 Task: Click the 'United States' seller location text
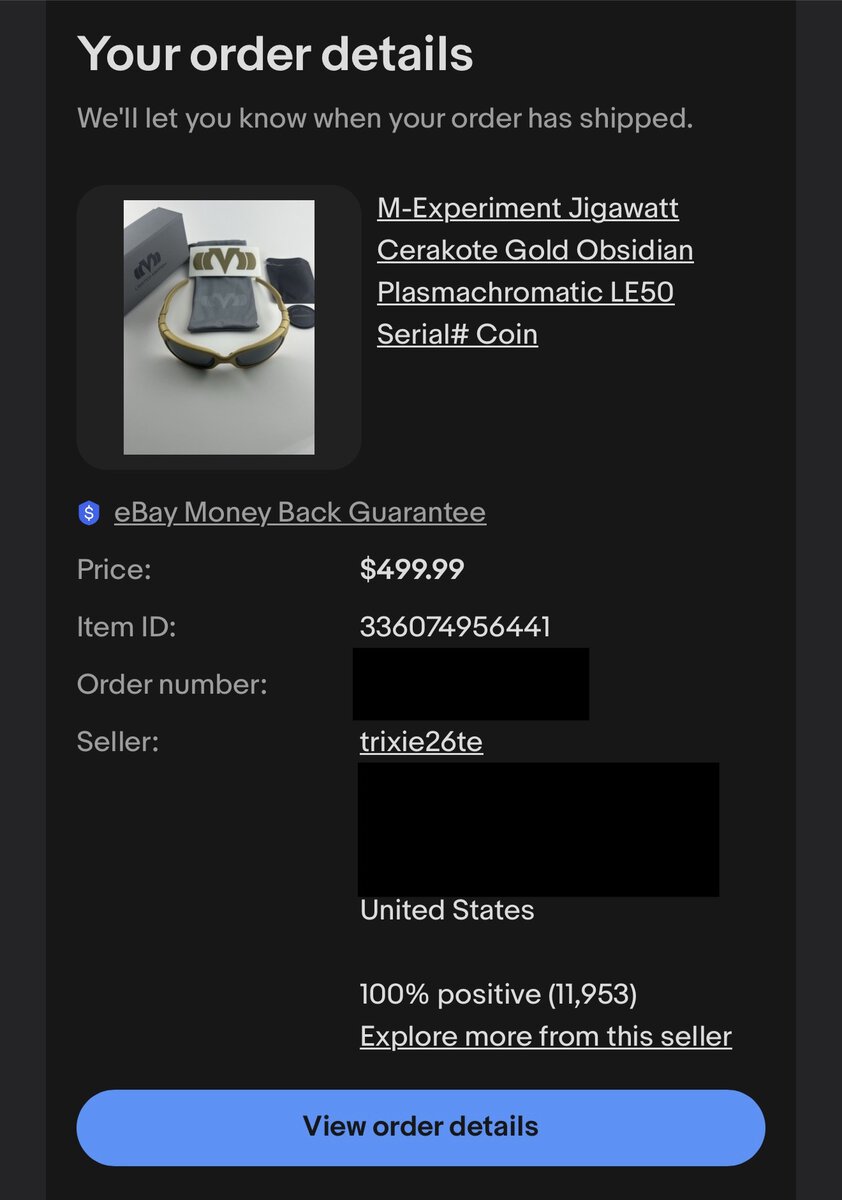(x=447, y=910)
